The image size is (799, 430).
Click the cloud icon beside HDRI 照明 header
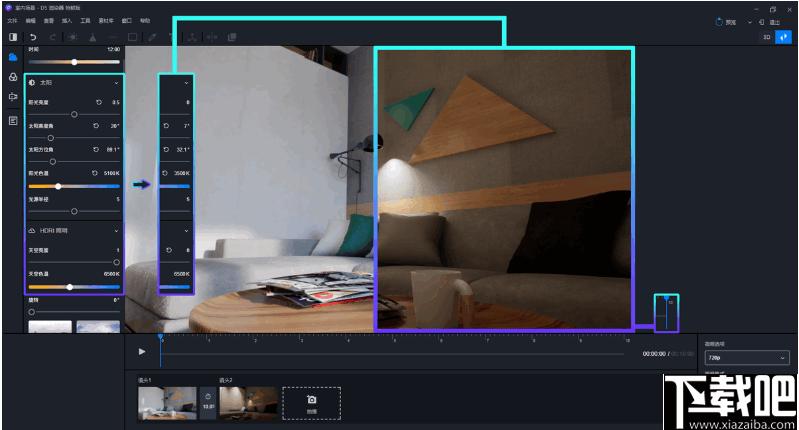tap(32, 231)
